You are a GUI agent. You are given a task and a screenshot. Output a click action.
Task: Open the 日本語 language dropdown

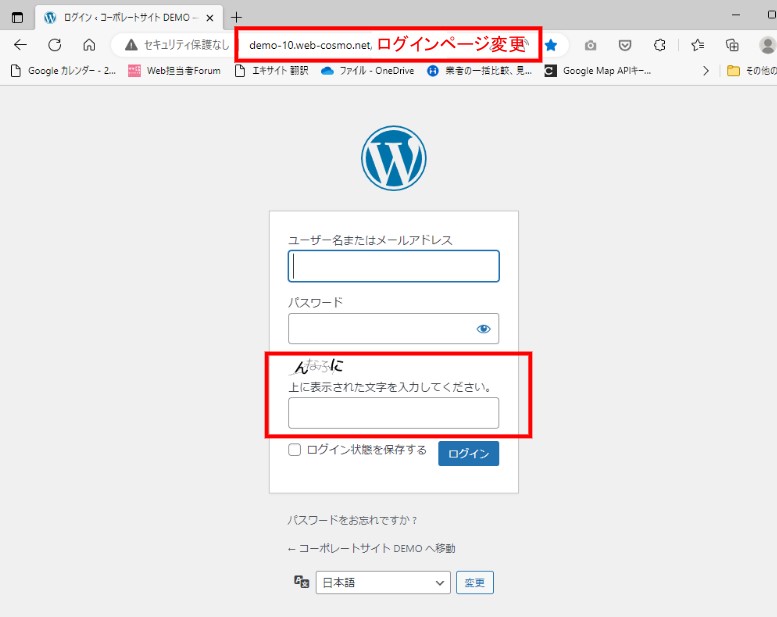[x=384, y=583]
